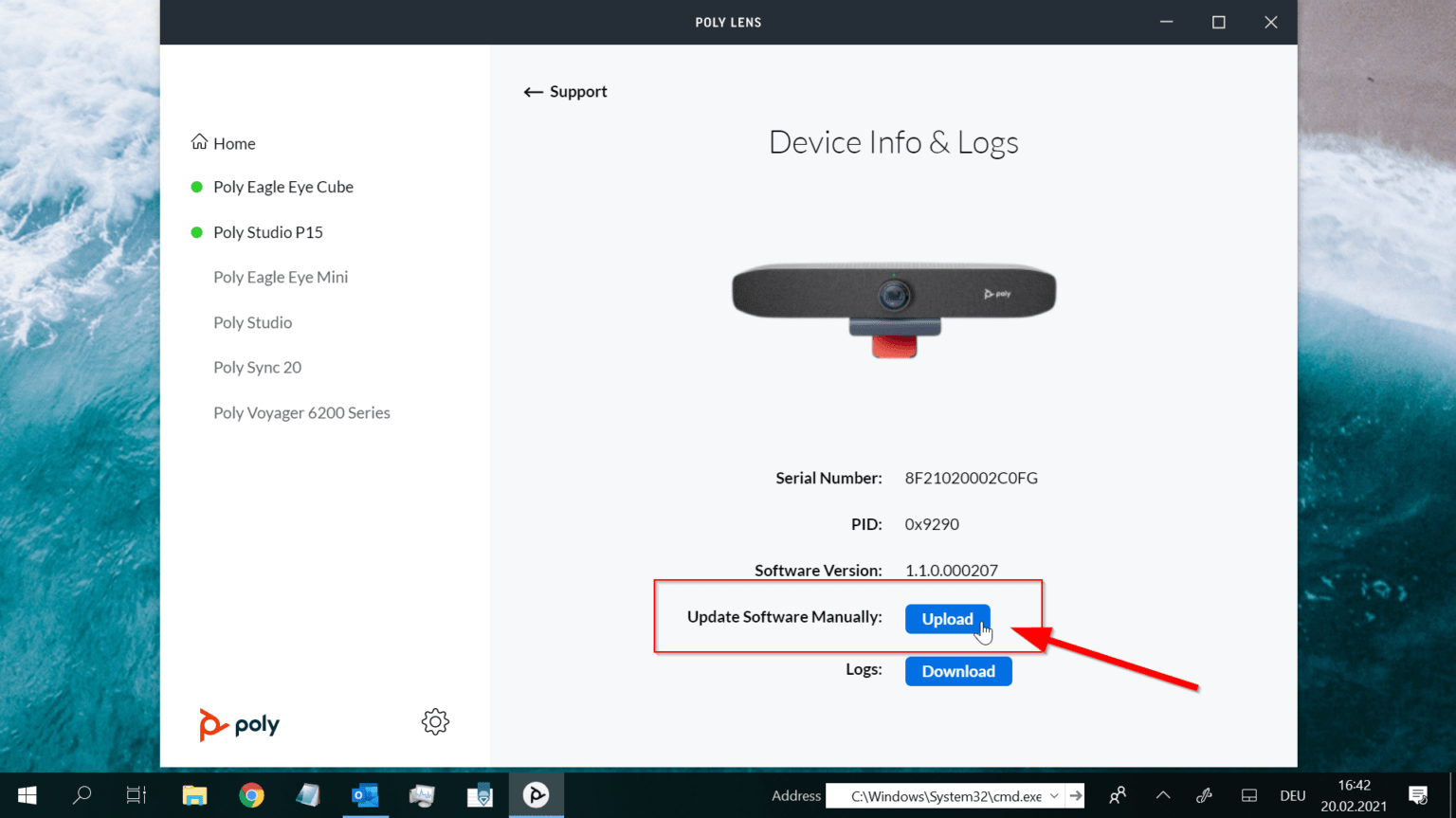Expand the taskbar Address dropdown
Viewport: 1456px width, 818px height.
coord(1054,796)
